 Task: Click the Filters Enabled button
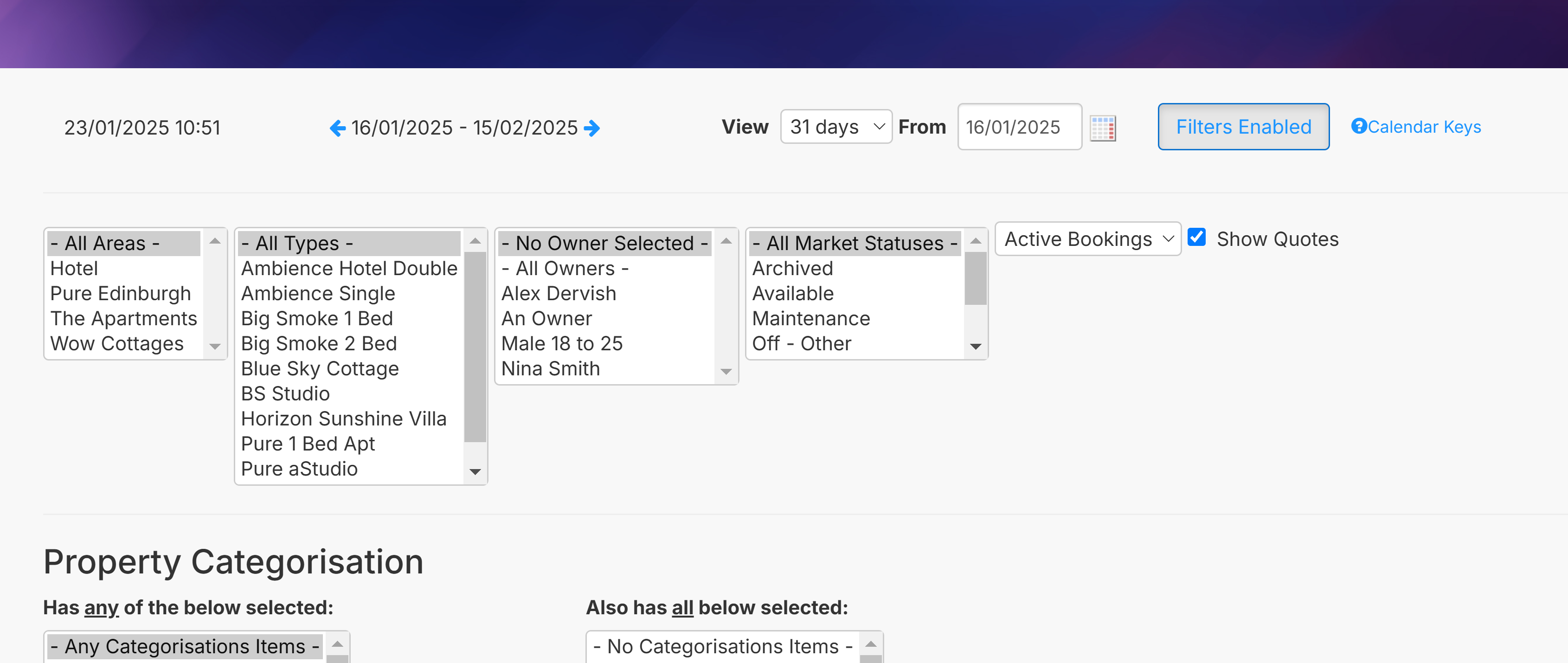point(1243,127)
